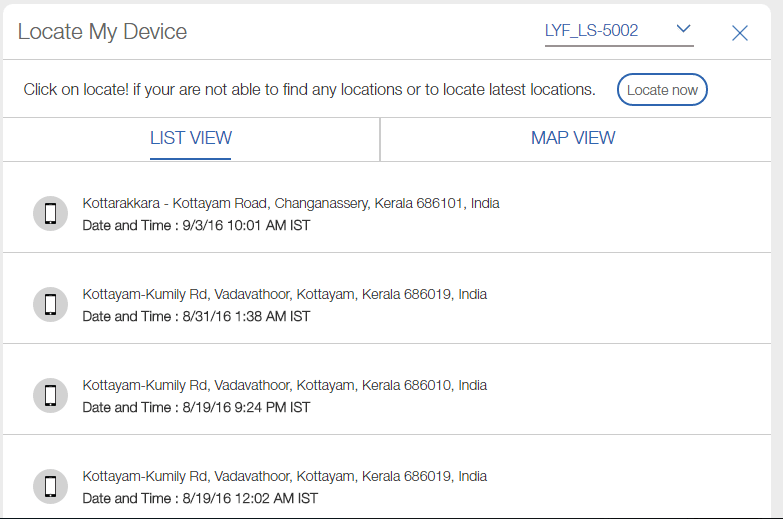The image size is (783, 519).
Task: Click the phone icon for the 12:02 AM entry
Action: [50, 487]
